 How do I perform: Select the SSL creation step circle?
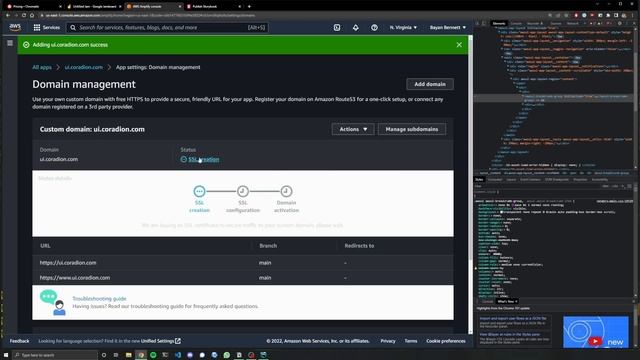(199, 191)
